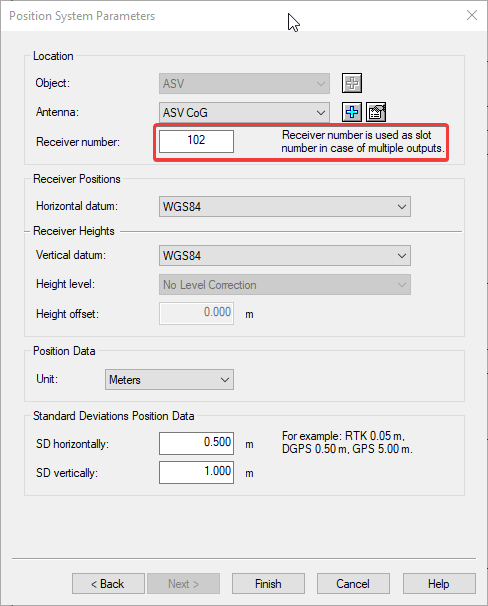Click the 'Horizontal datum:' label
Screen dimensions: 488x606
coord(77,206)
